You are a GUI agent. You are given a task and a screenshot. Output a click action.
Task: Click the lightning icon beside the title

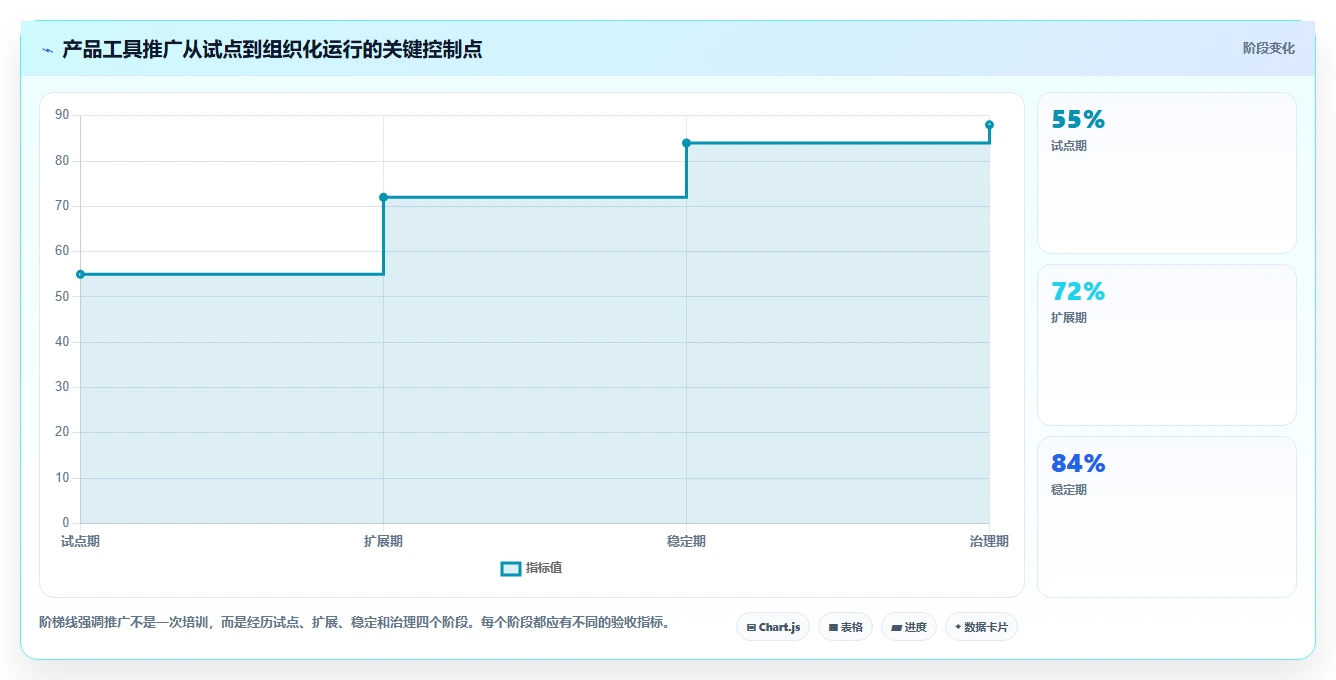47,50
